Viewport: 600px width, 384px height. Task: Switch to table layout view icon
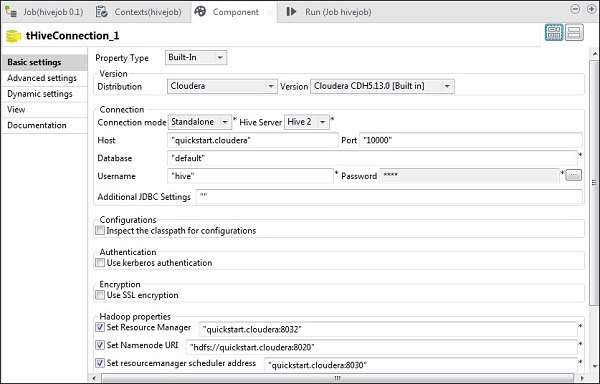click(x=554, y=33)
